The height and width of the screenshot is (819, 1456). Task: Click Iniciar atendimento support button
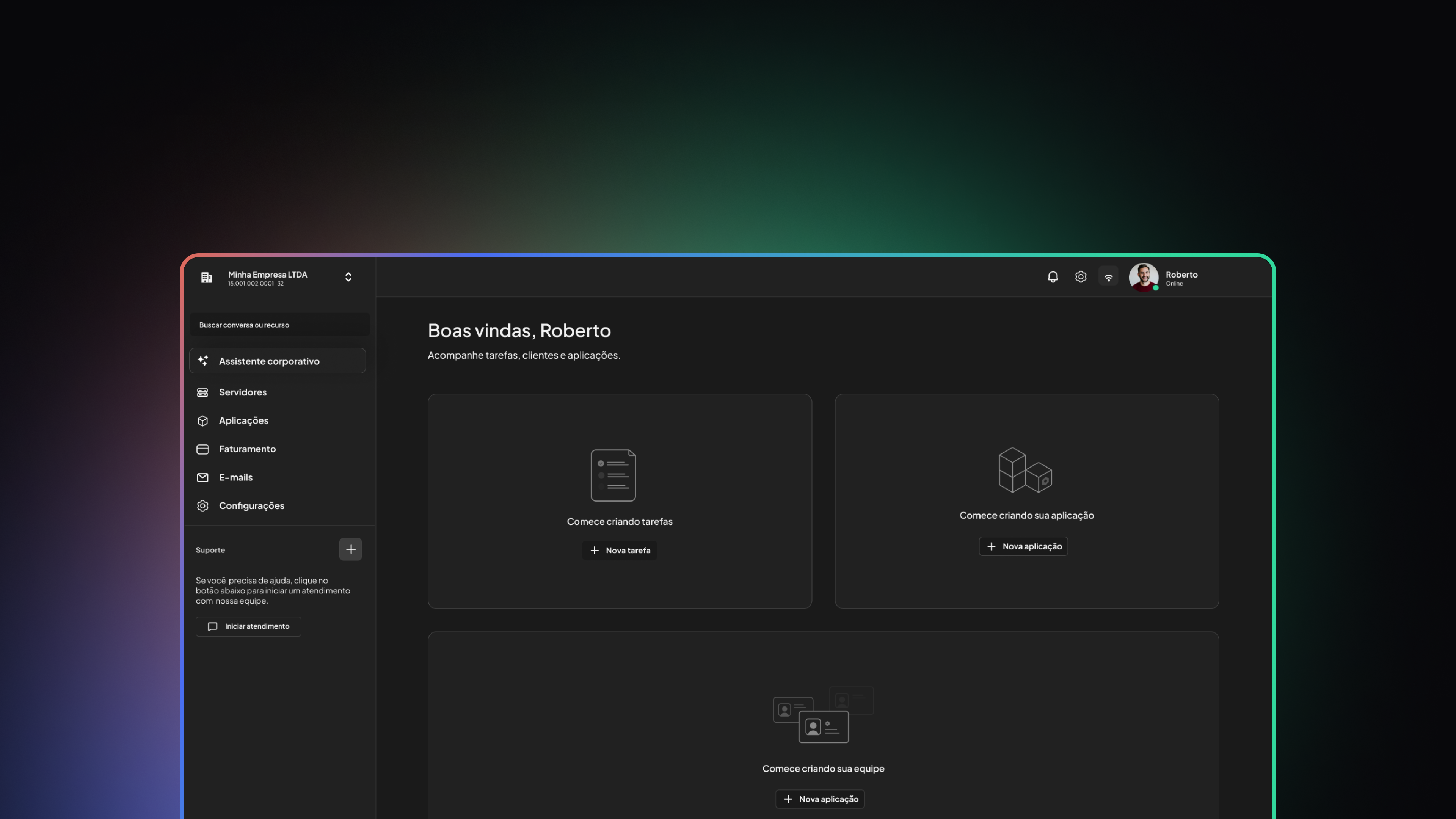[x=248, y=626]
